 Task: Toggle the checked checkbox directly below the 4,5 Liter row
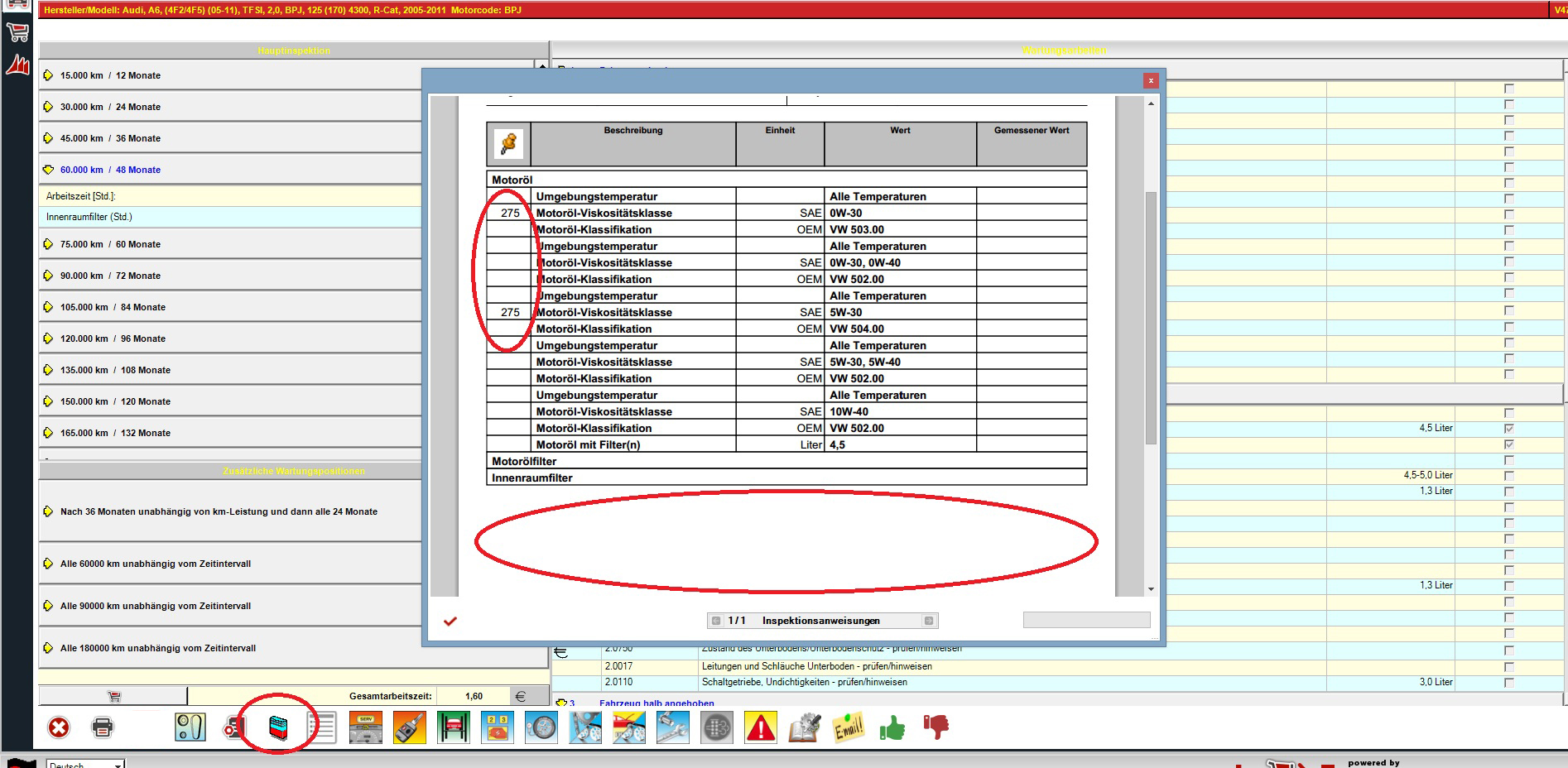click(x=1509, y=444)
